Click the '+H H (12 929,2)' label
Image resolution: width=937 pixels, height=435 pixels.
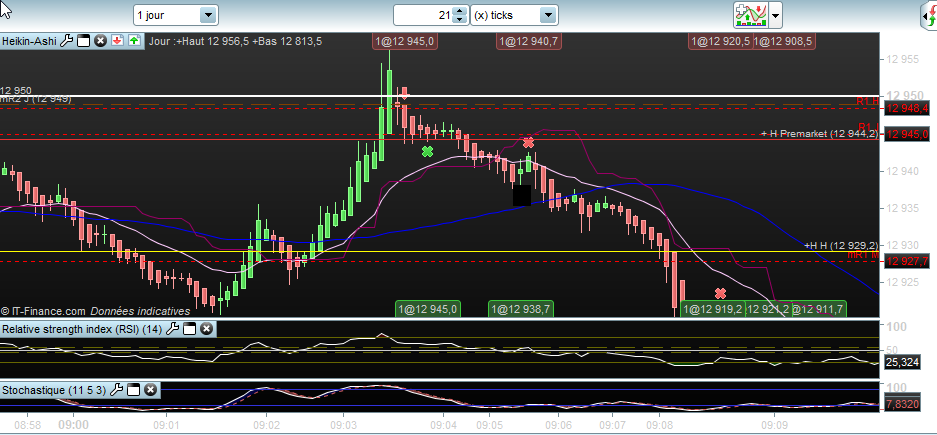tap(841, 245)
